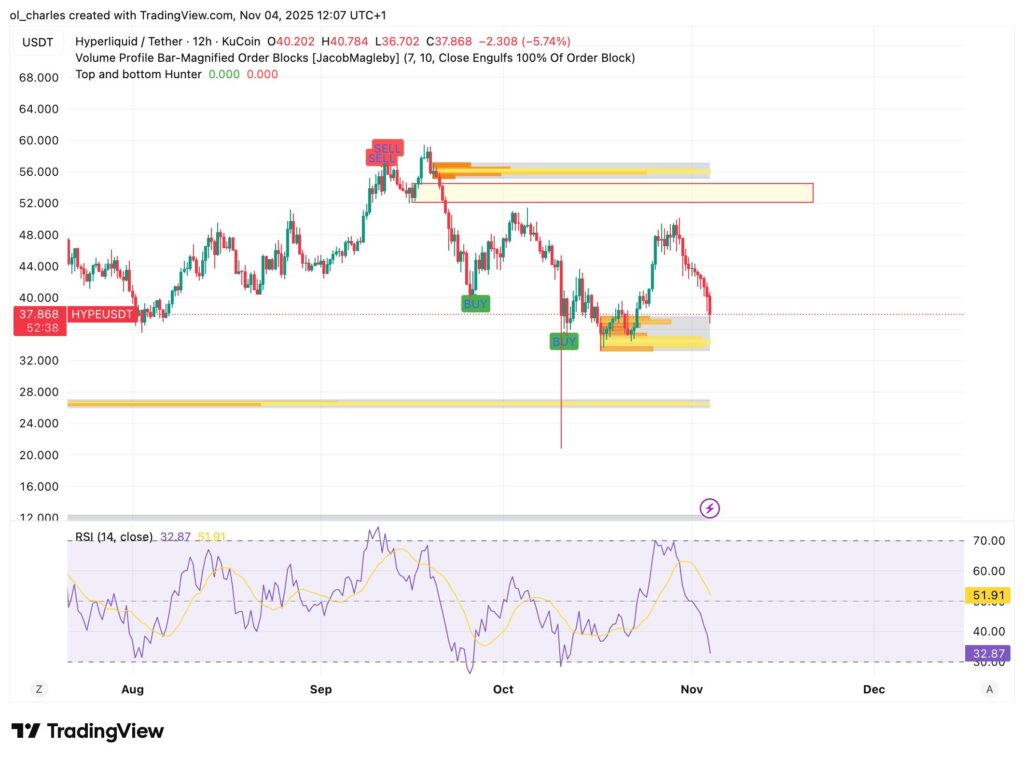Select the Oct label on time axis
The width and height of the screenshot is (1024, 760).
pos(503,689)
